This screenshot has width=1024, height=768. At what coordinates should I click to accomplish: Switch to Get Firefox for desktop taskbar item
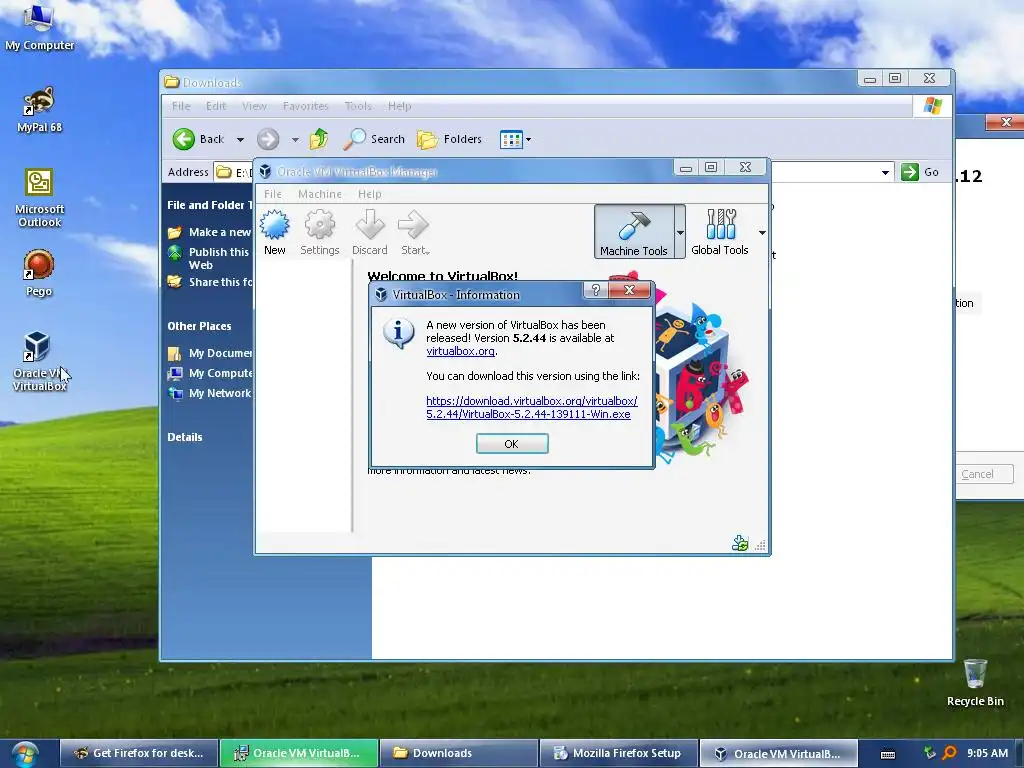138,753
